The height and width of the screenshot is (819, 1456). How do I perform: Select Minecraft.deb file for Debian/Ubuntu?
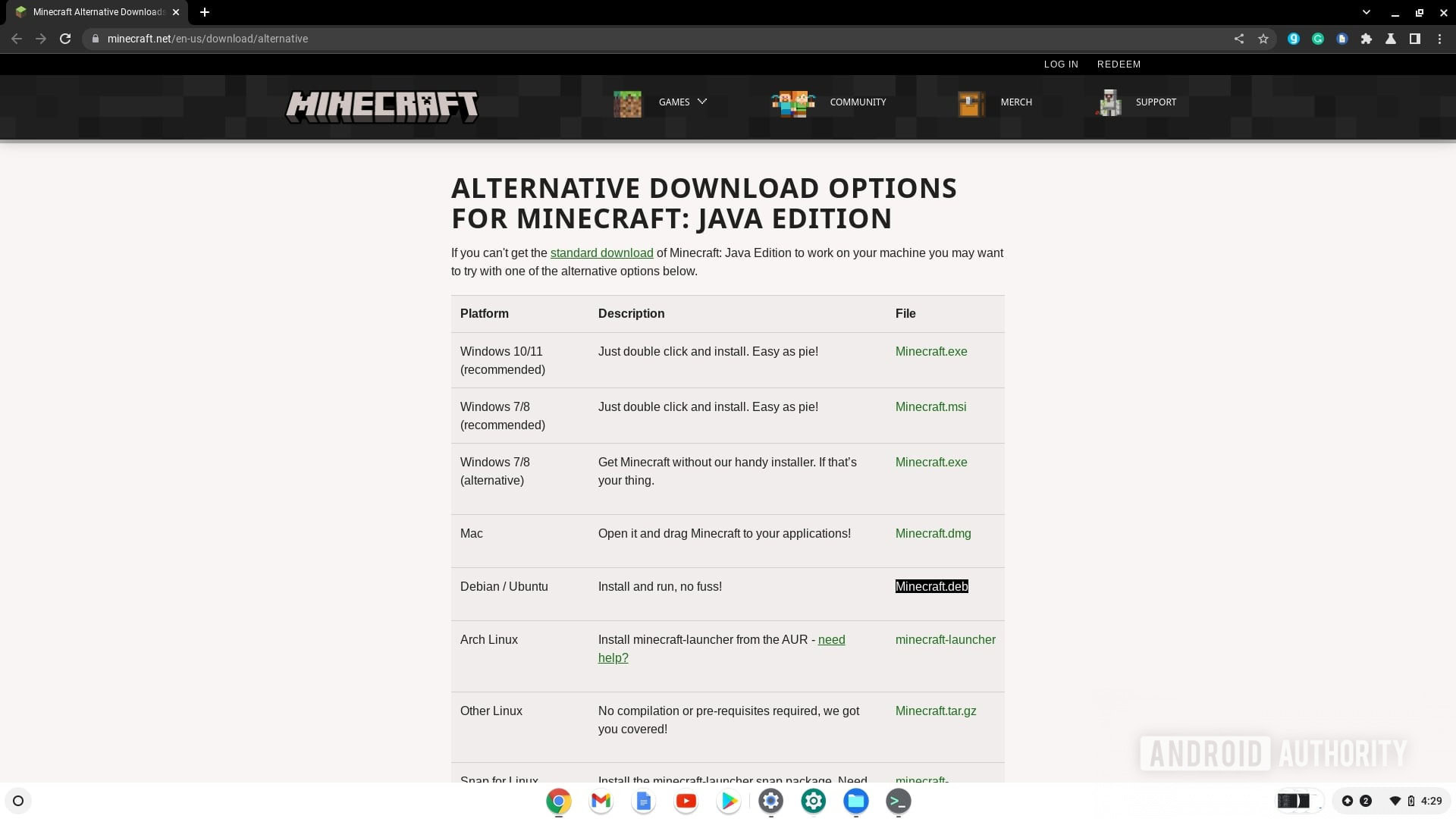click(x=931, y=586)
